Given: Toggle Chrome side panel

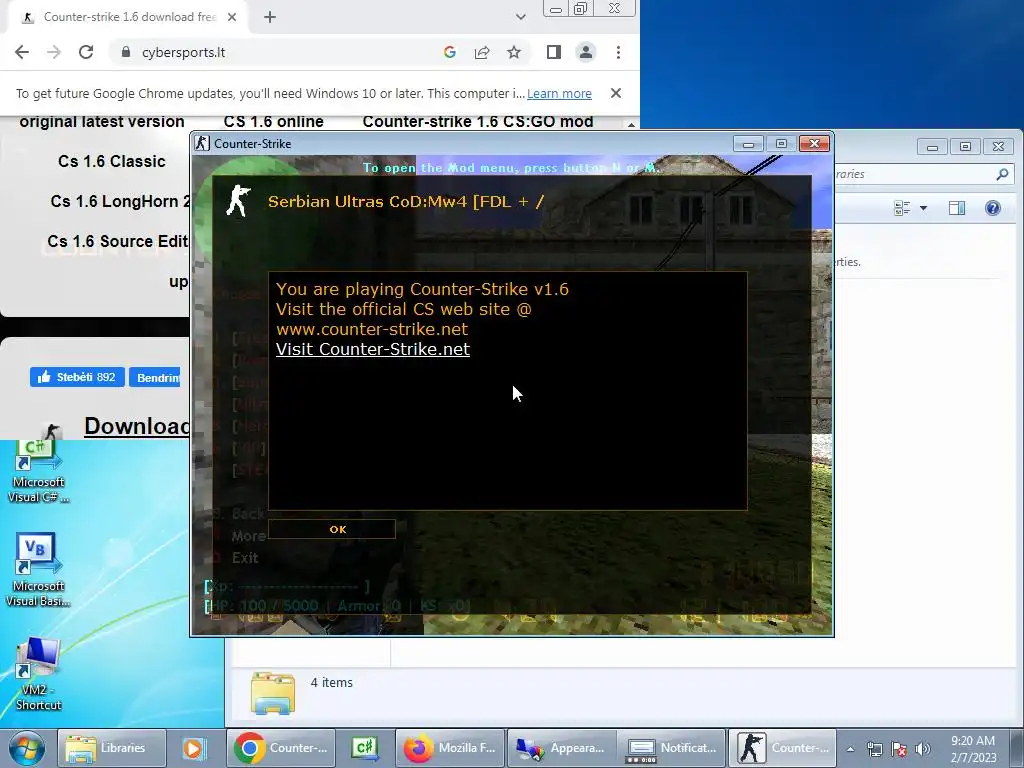Looking at the screenshot, I should [x=554, y=52].
